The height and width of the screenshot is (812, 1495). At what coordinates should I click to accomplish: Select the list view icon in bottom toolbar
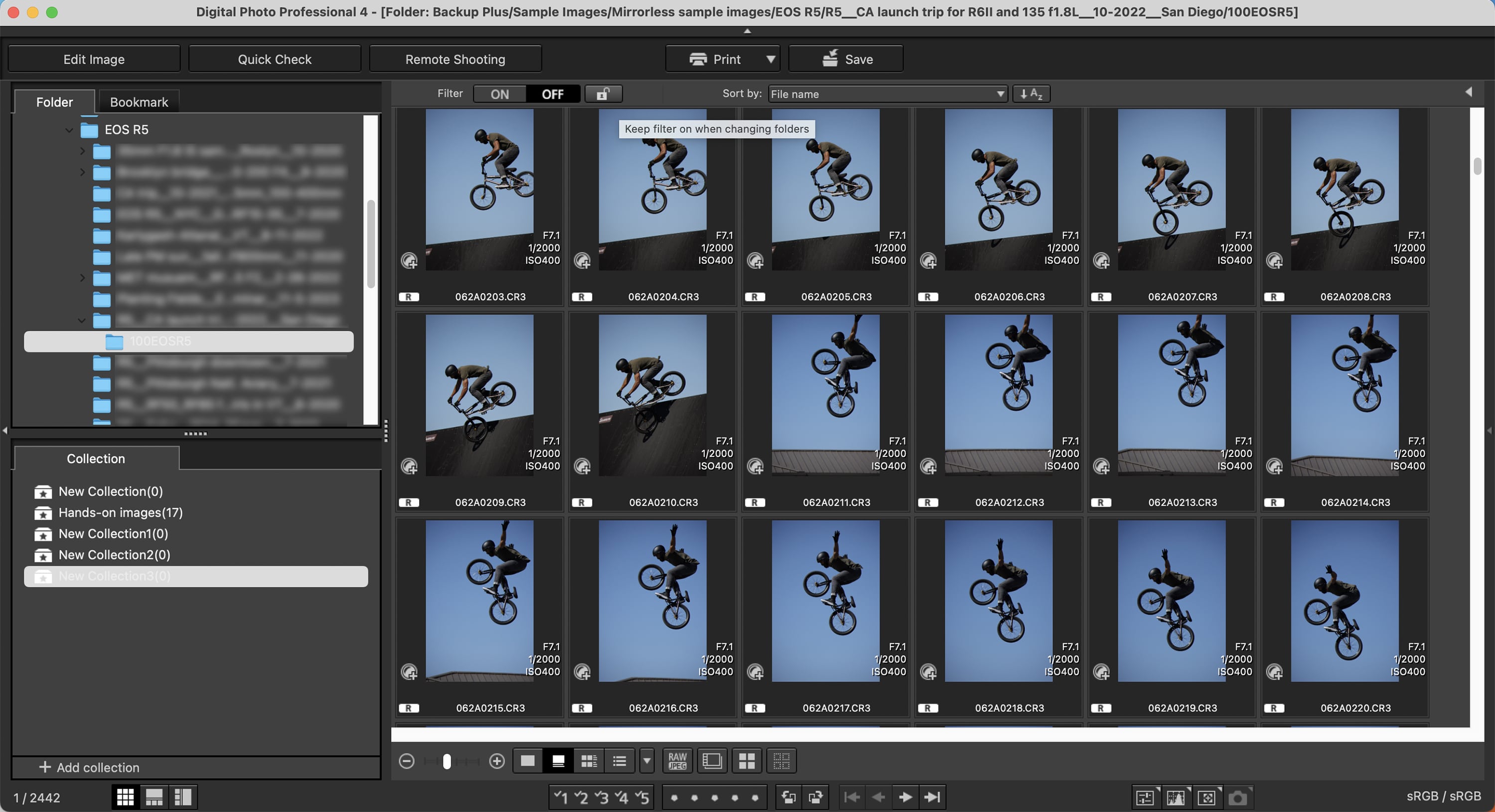click(x=619, y=760)
